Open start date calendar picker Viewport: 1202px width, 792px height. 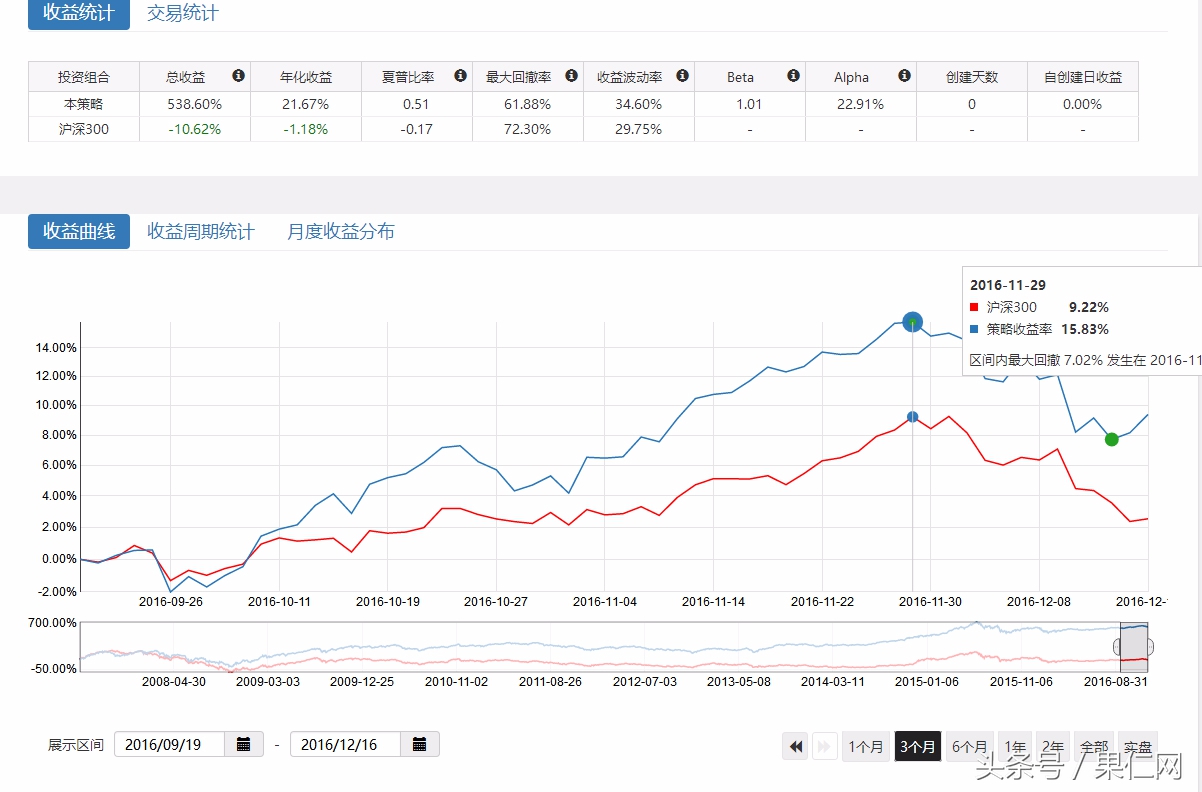[244, 744]
